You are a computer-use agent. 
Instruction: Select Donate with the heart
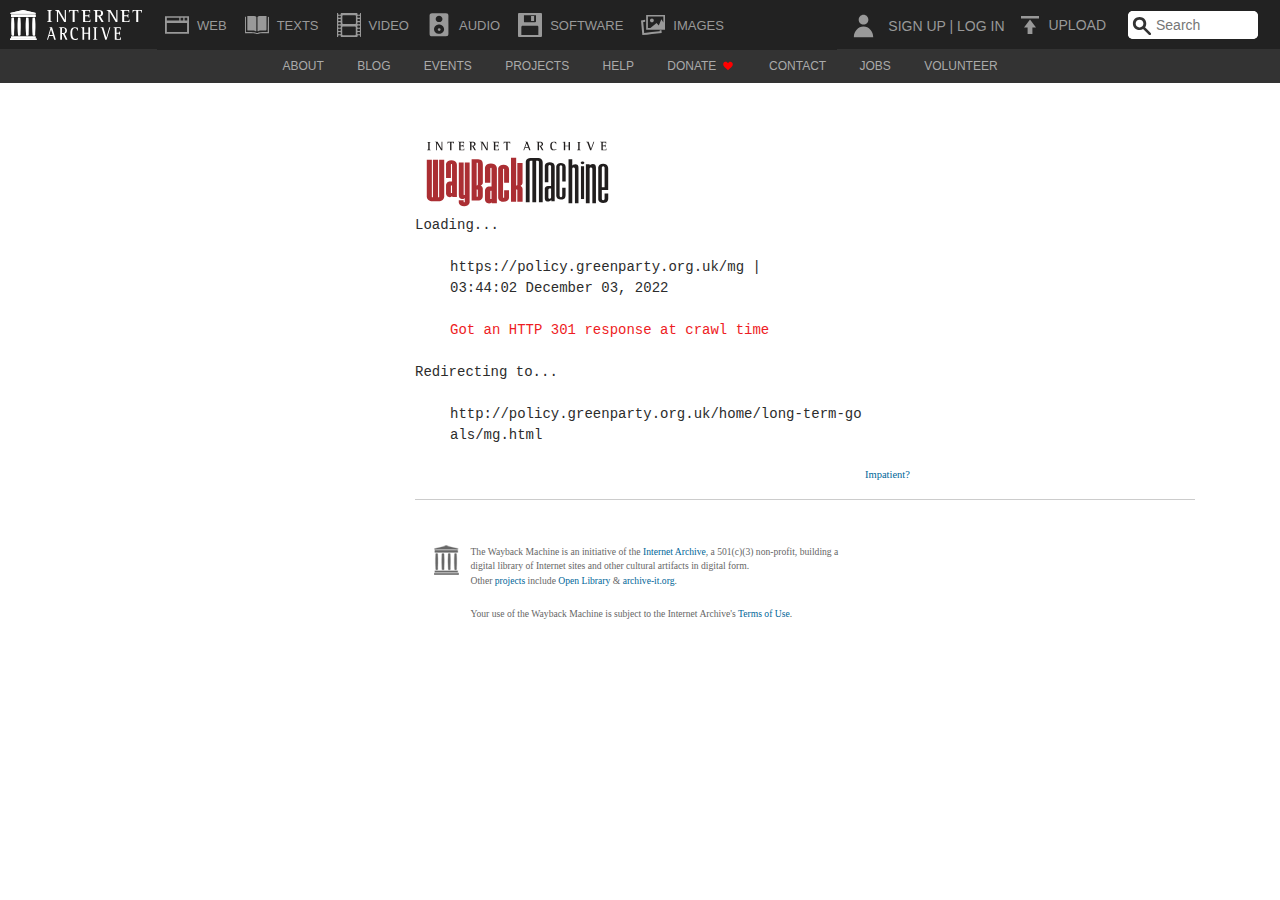[700, 66]
